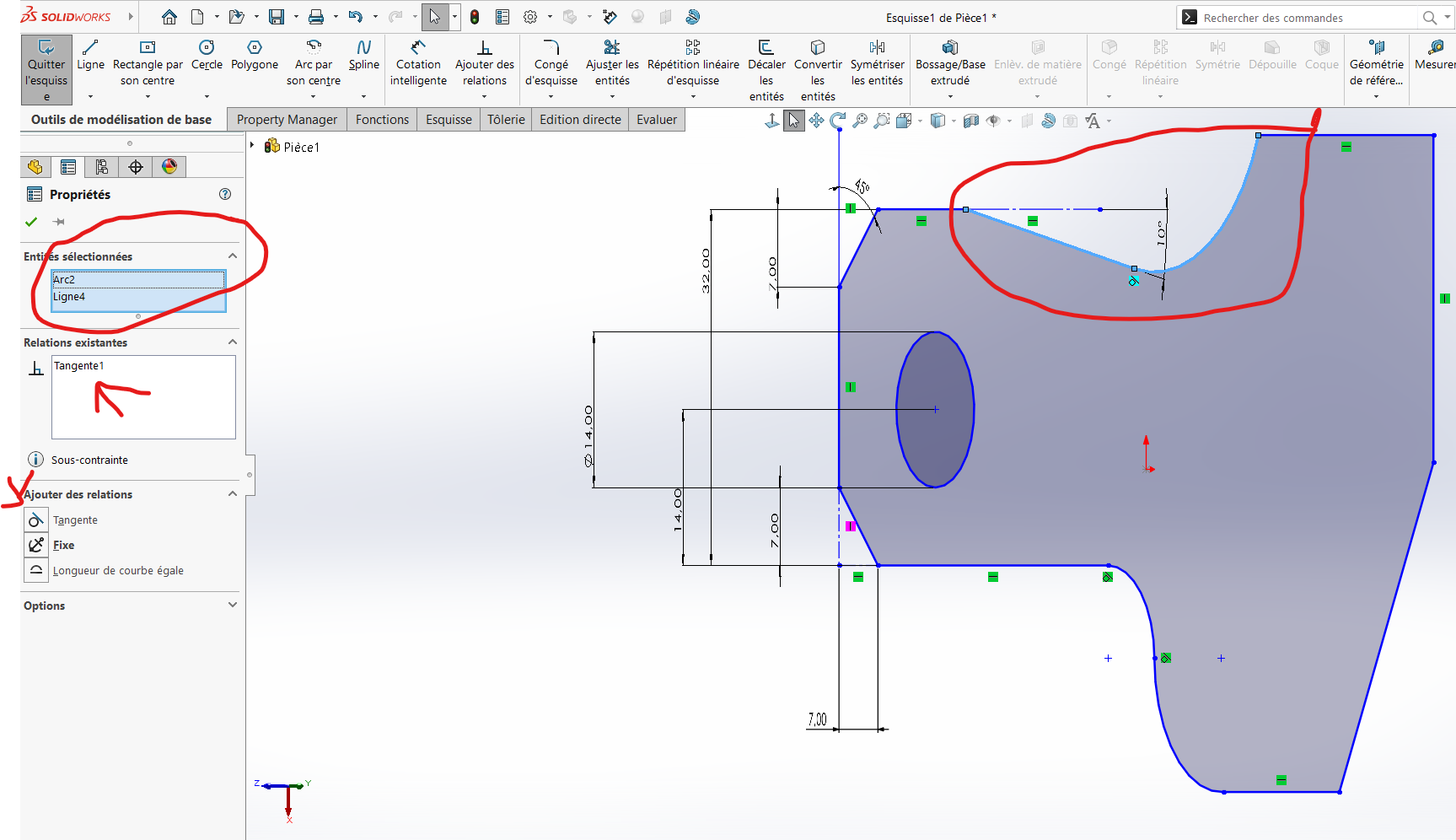Open the options gear icon
Screen dimensions: 1456x840
click(530, 17)
